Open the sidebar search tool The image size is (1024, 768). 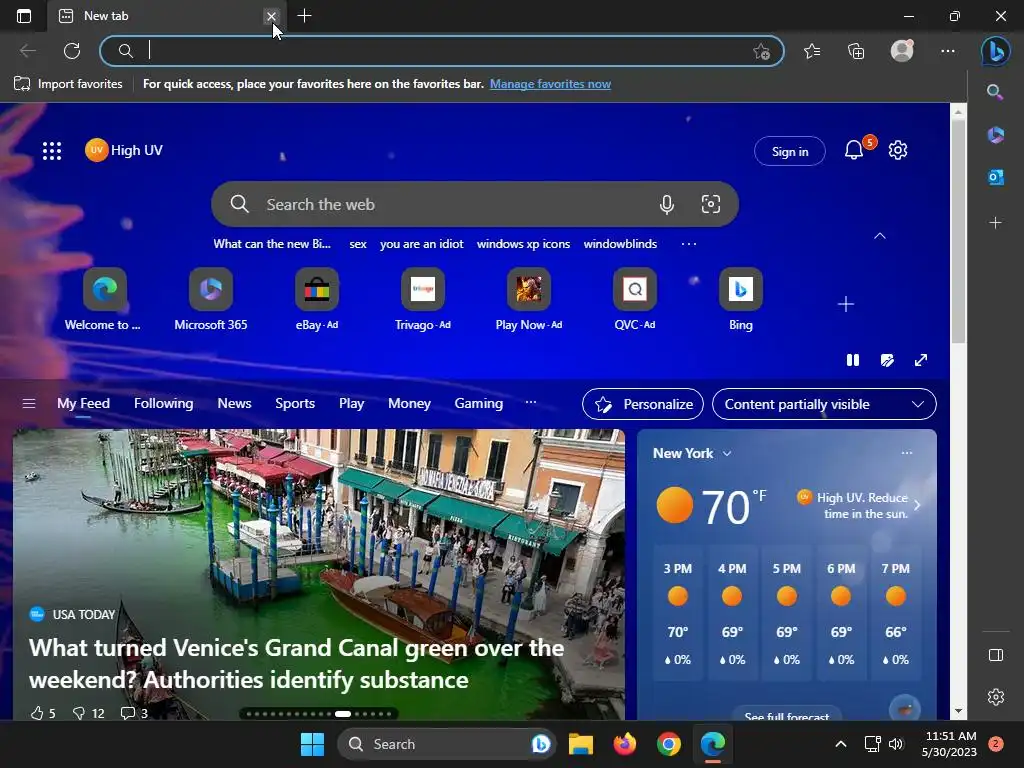[995, 92]
